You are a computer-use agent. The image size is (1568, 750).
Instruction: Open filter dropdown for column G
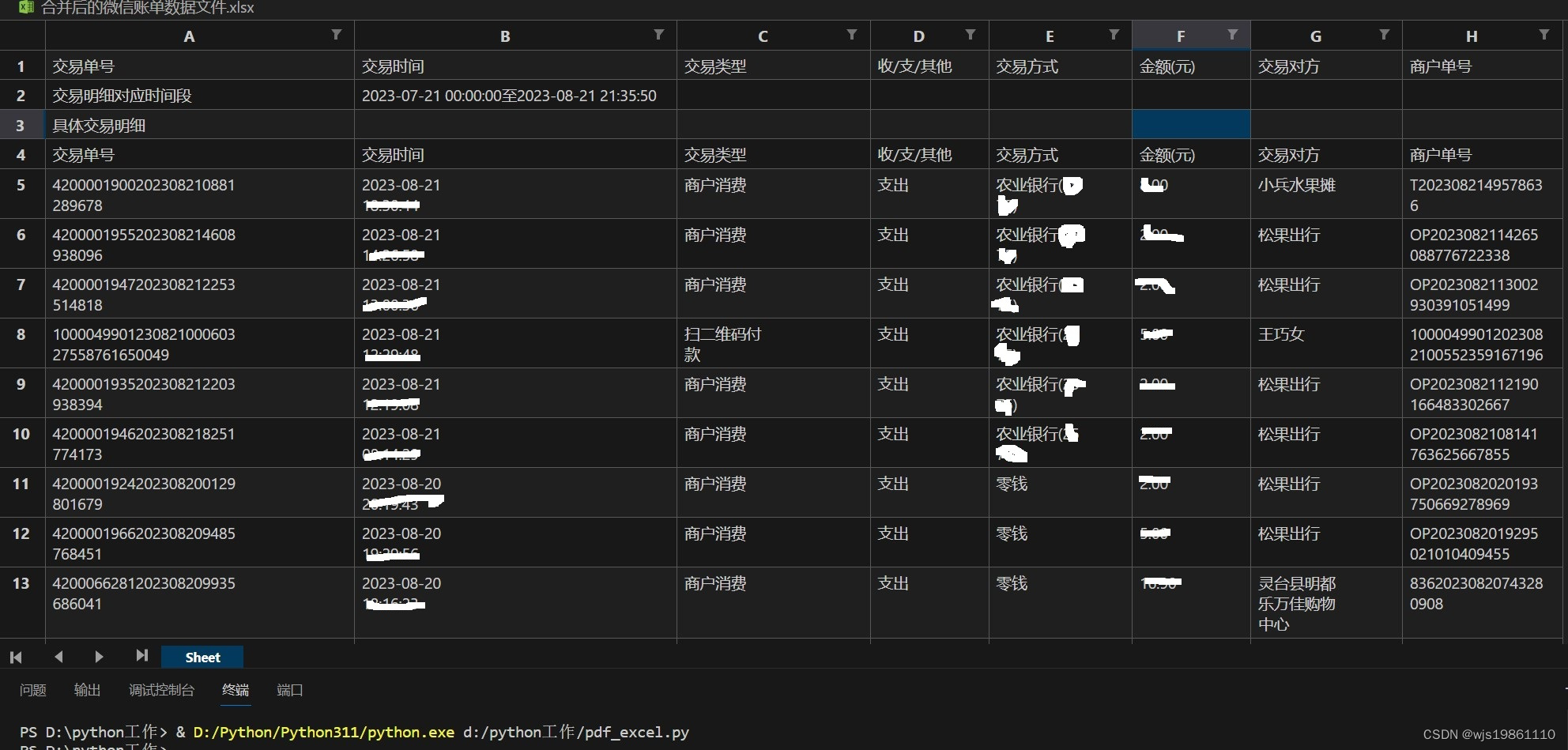click(x=1385, y=35)
